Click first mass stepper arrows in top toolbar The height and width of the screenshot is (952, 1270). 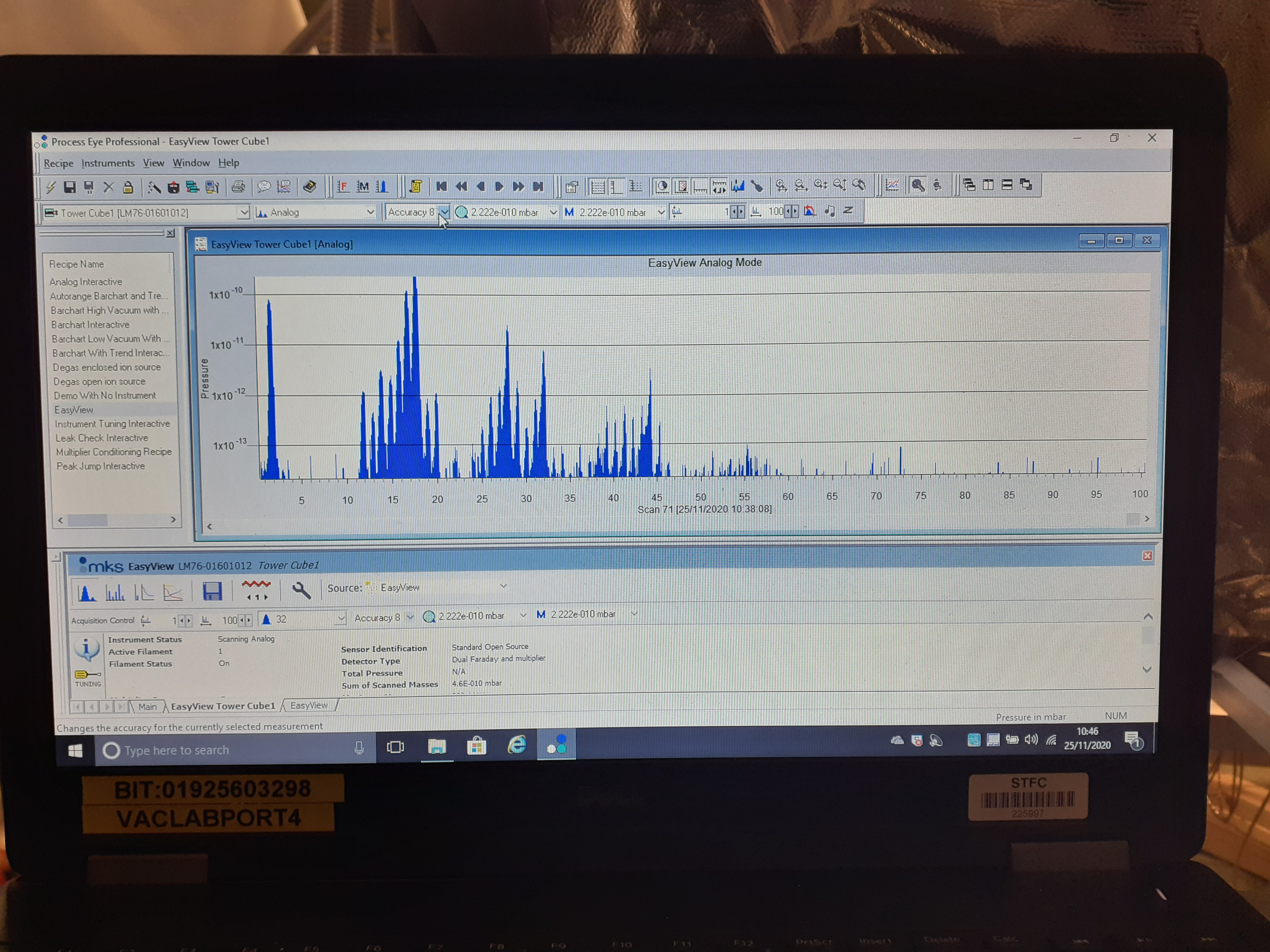point(737,212)
